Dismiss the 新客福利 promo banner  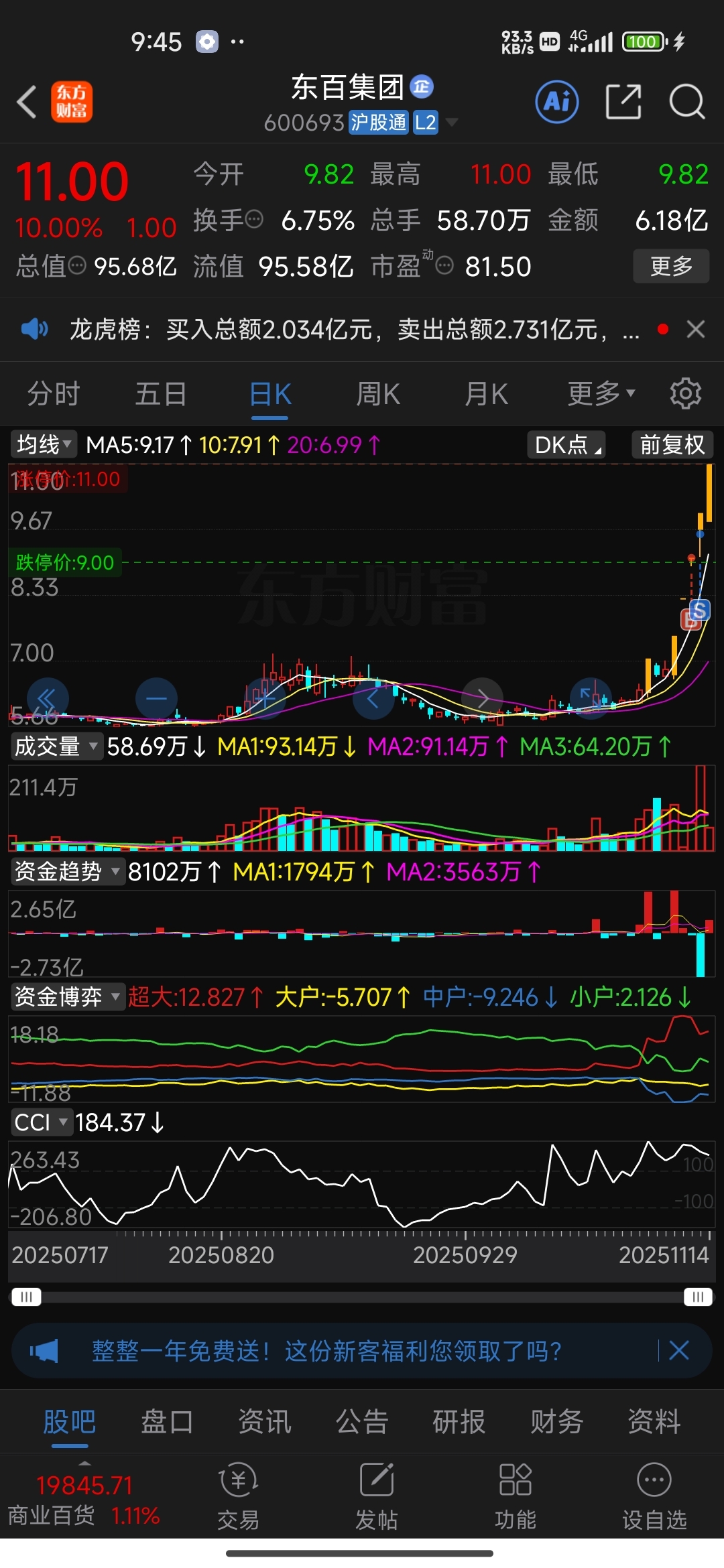pos(679,1350)
